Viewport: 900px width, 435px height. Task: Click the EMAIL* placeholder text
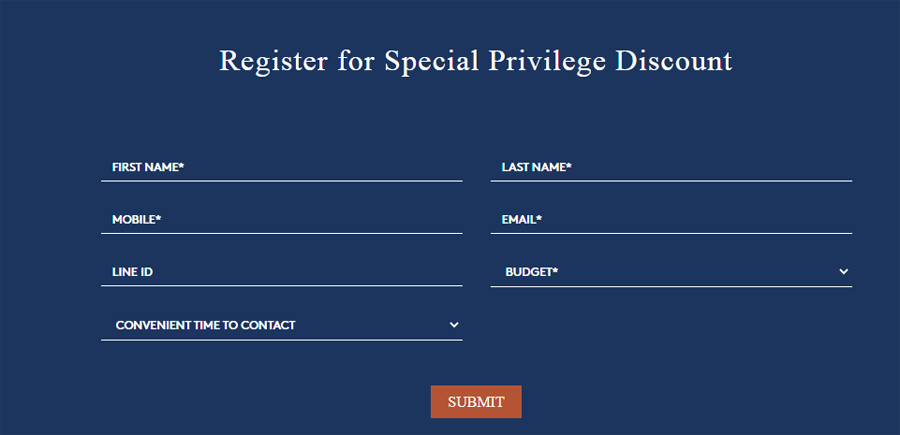(x=521, y=219)
